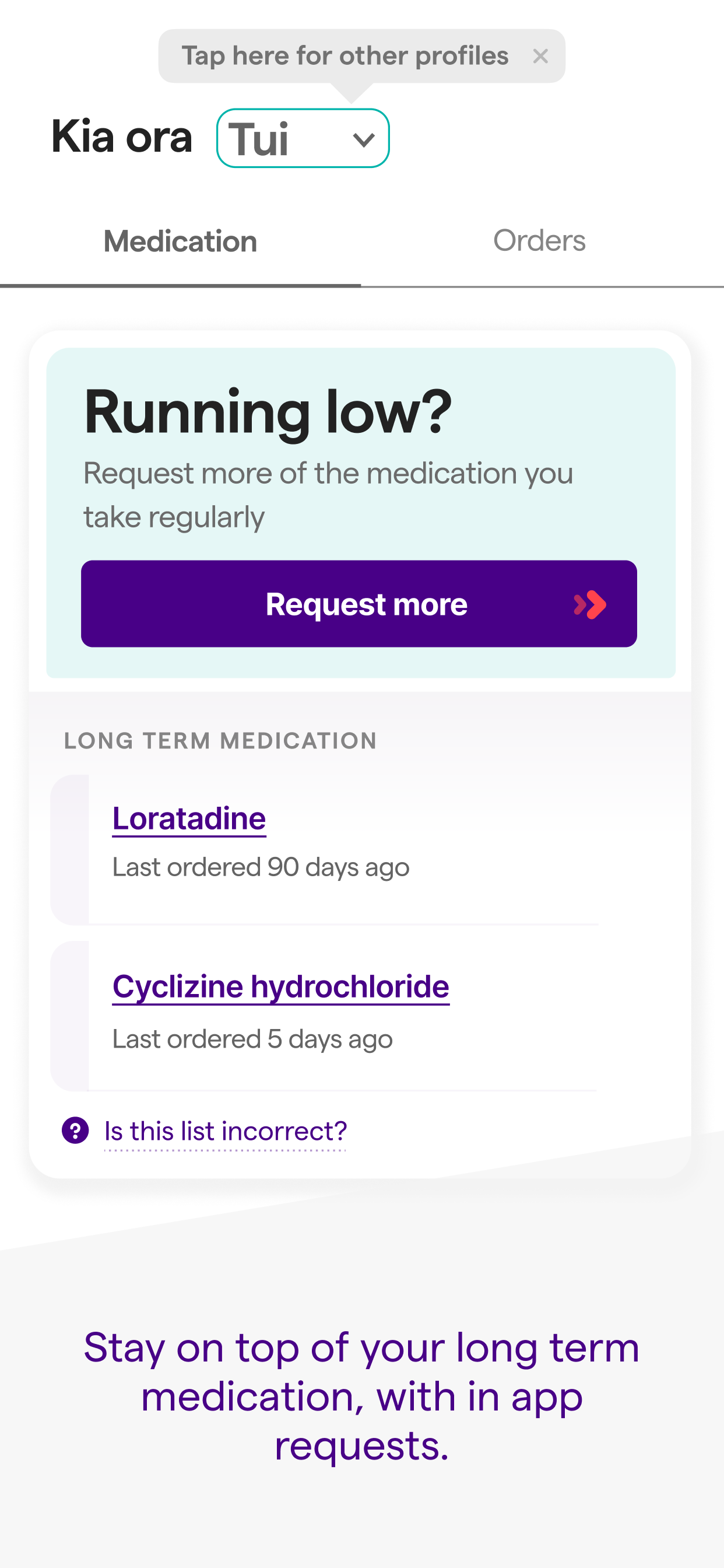
Task: Open the Loratadine medication link
Action: [x=189, y=818]
